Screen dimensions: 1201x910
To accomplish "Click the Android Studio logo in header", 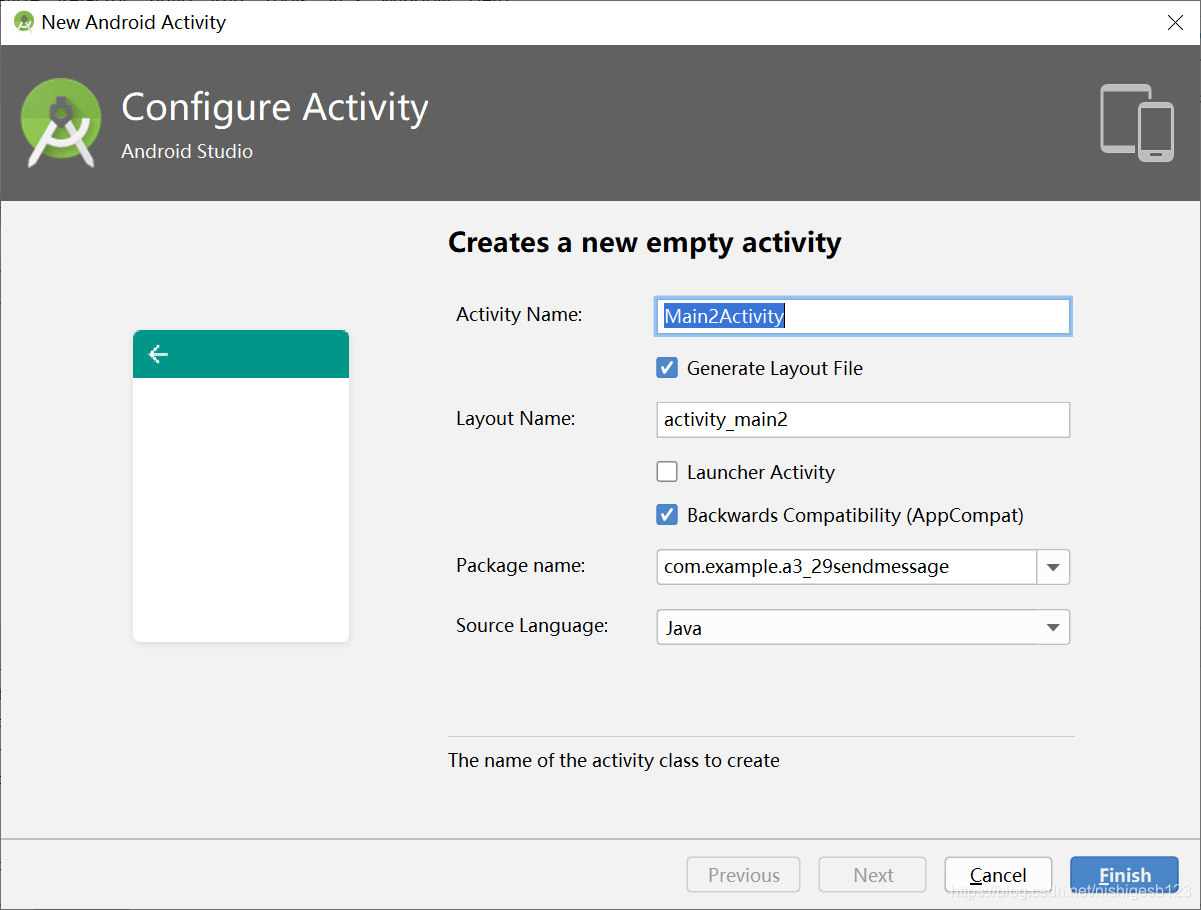I will click(x=61, y=123).
